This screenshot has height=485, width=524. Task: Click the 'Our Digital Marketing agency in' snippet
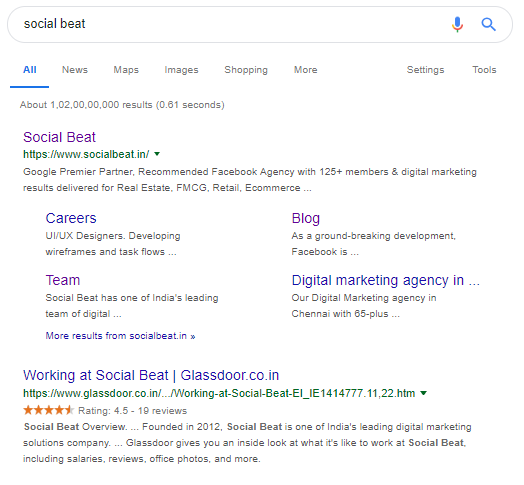click(x=364, y=306)
